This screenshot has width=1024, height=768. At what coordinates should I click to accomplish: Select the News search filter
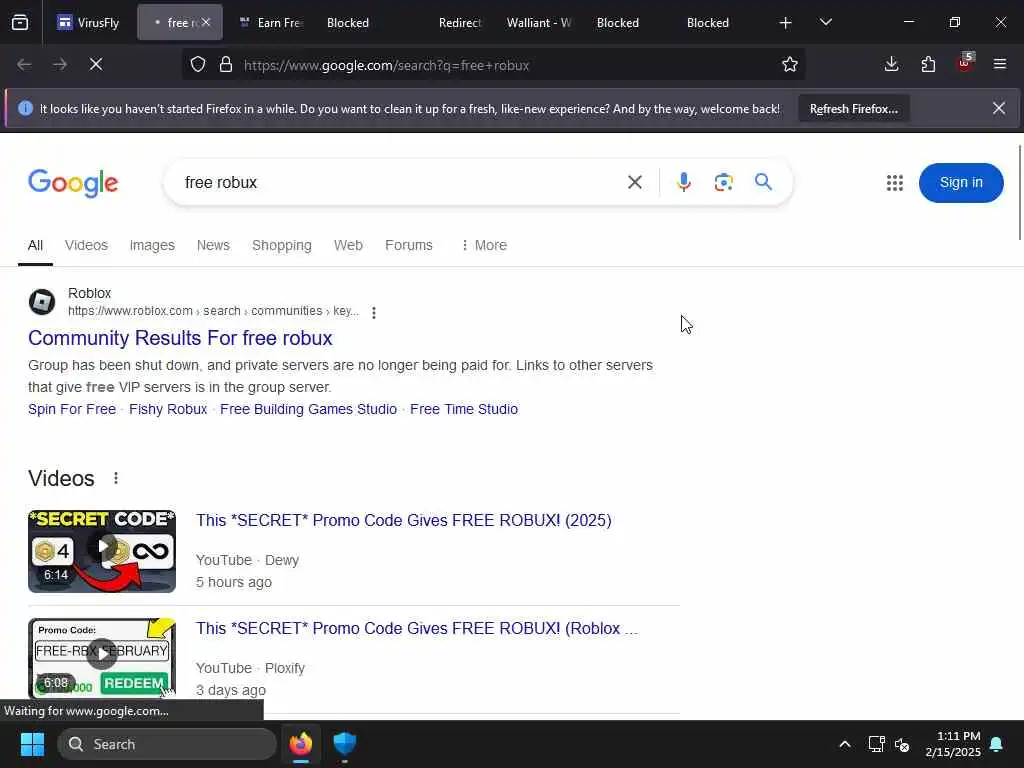[x=213, y=245]
